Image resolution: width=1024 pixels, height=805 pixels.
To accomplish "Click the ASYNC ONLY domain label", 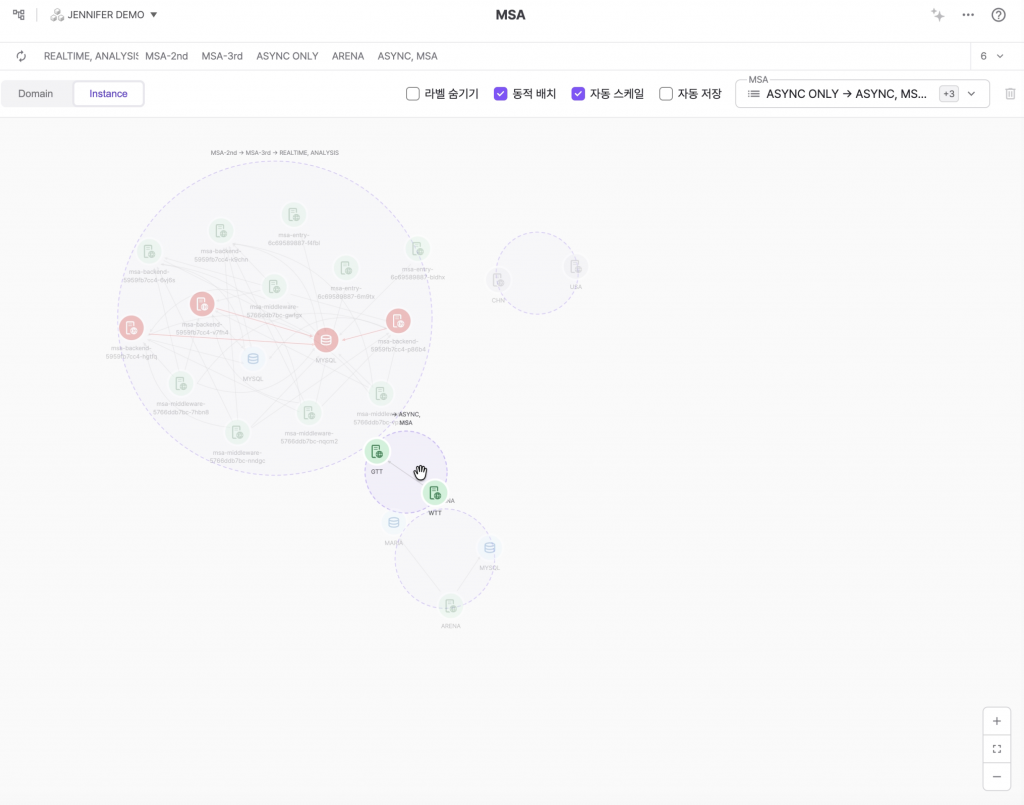I will pyautogui.click(x=287, y=56).
